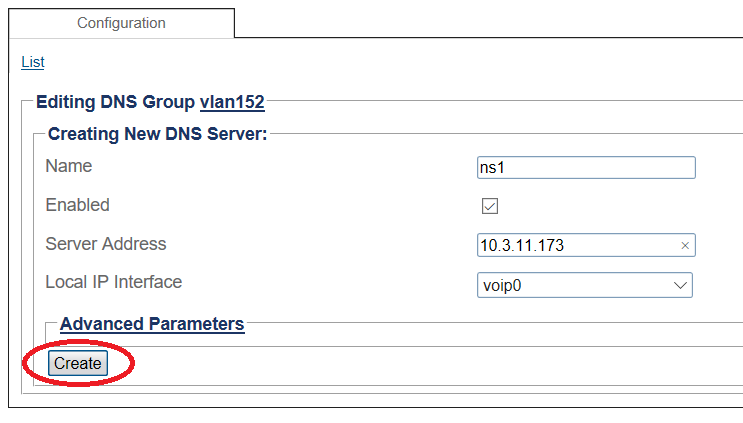The height and width of the screenshot is (423, 743).
Task: Focus the Name input field containing ns1
Action: pos(586,168)
